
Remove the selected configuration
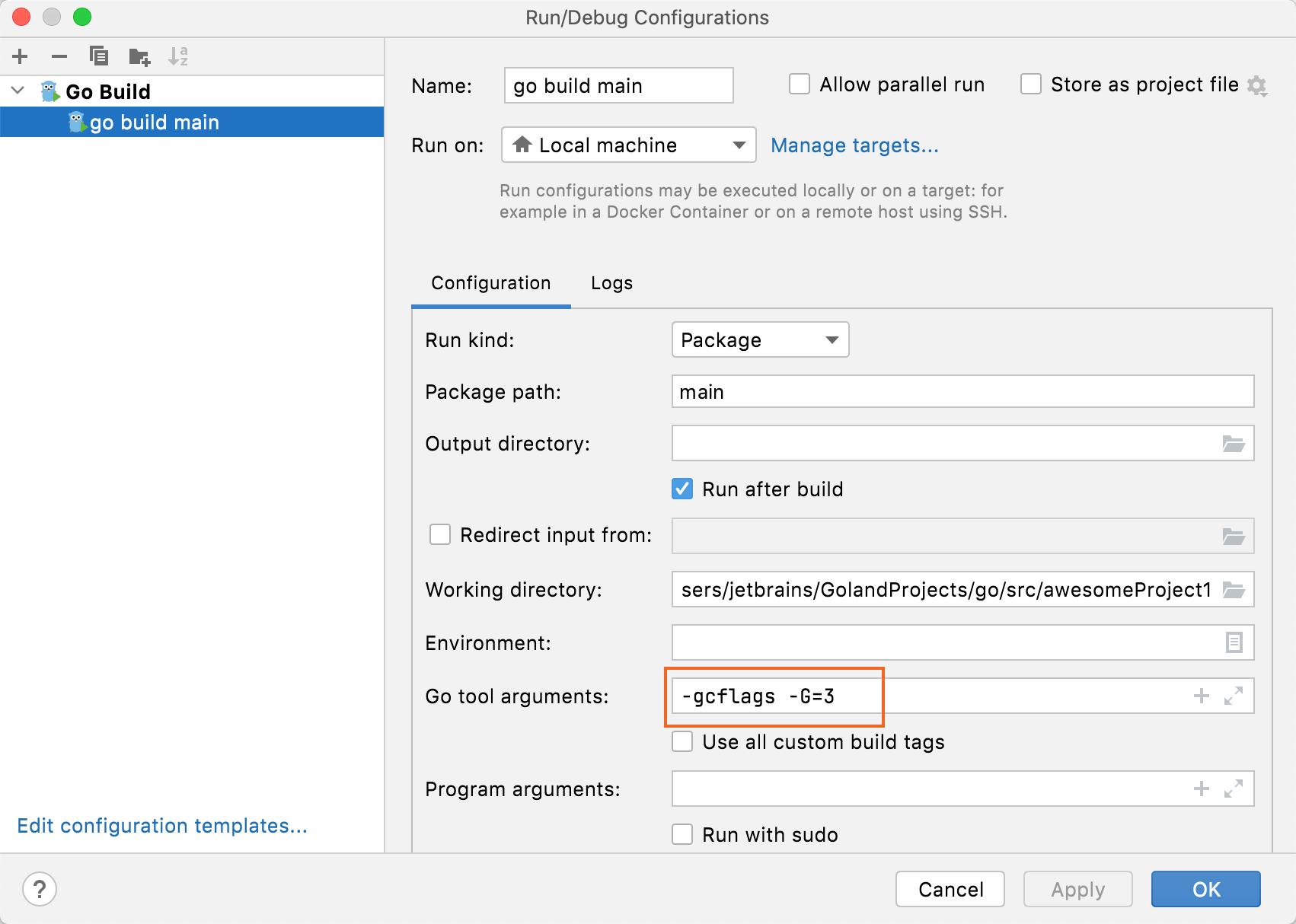59,56
